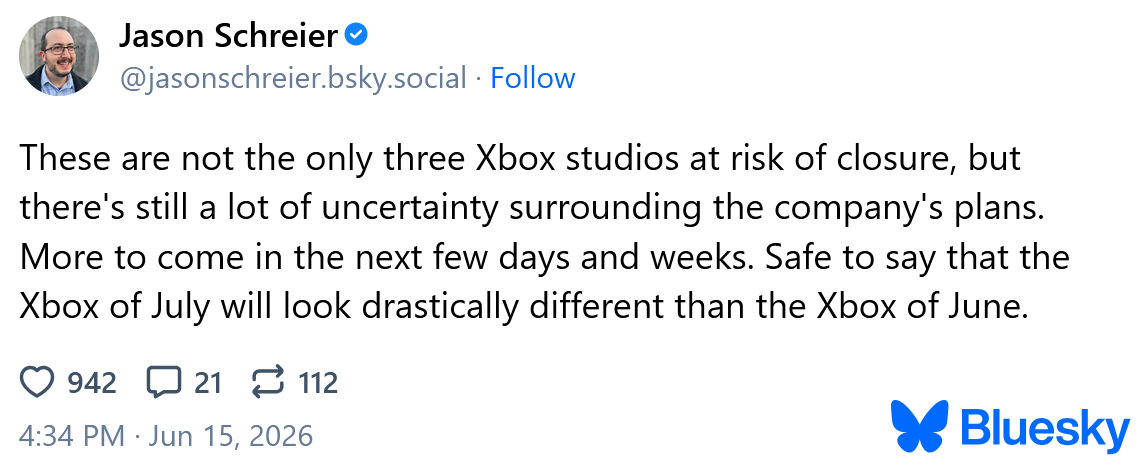The height and width of the screenshot is (475, 1145).
Task: Click the line starting "More to come"
Action: click(544, 258)
